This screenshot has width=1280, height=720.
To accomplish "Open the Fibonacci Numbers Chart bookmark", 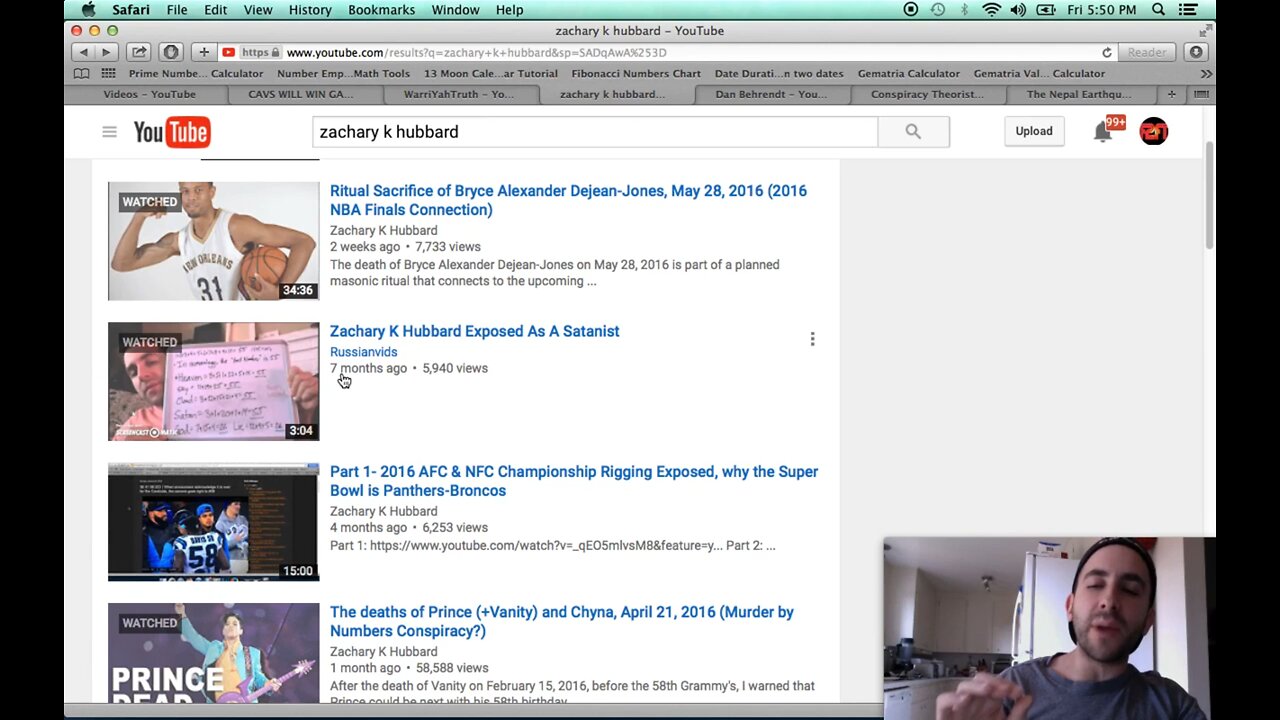I will click(x=636, y=73).
